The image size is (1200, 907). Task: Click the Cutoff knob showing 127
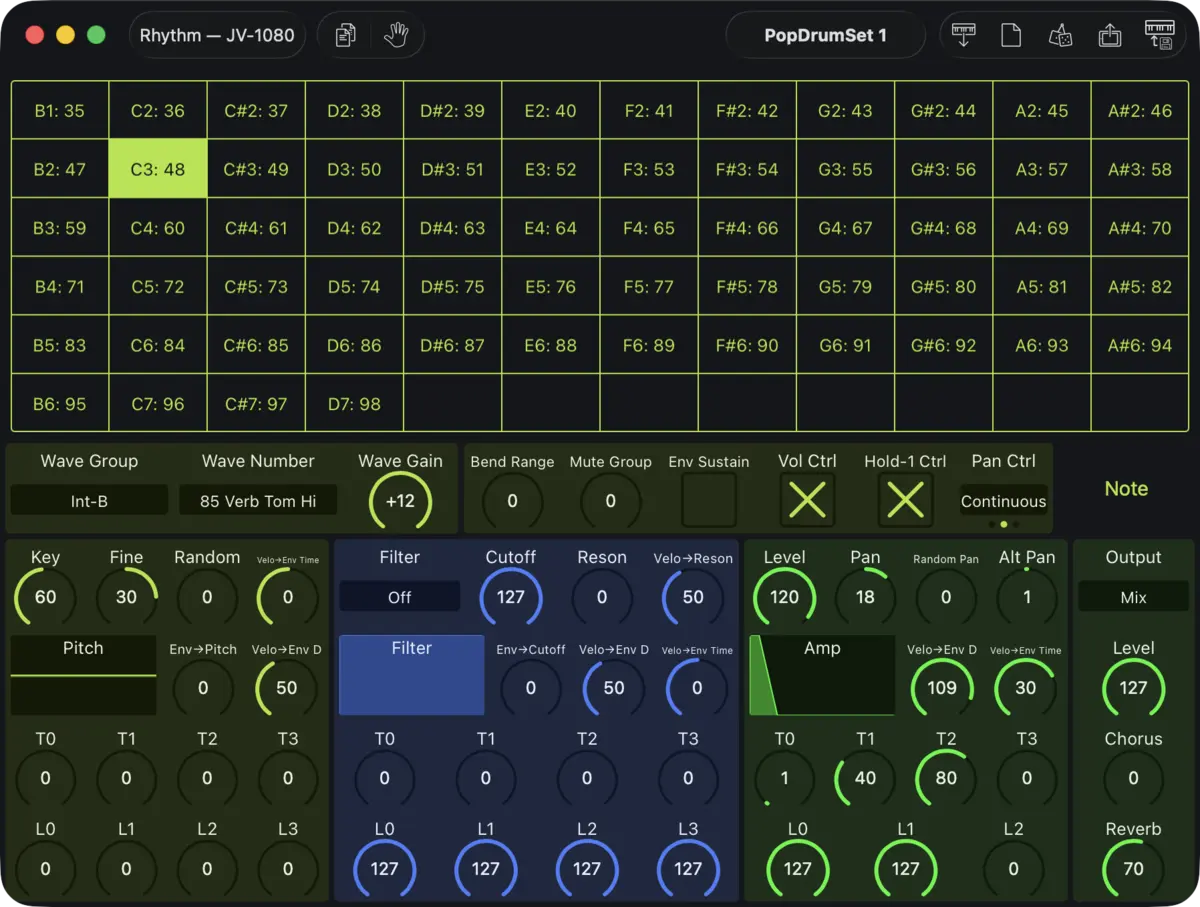tap(511, 597)
